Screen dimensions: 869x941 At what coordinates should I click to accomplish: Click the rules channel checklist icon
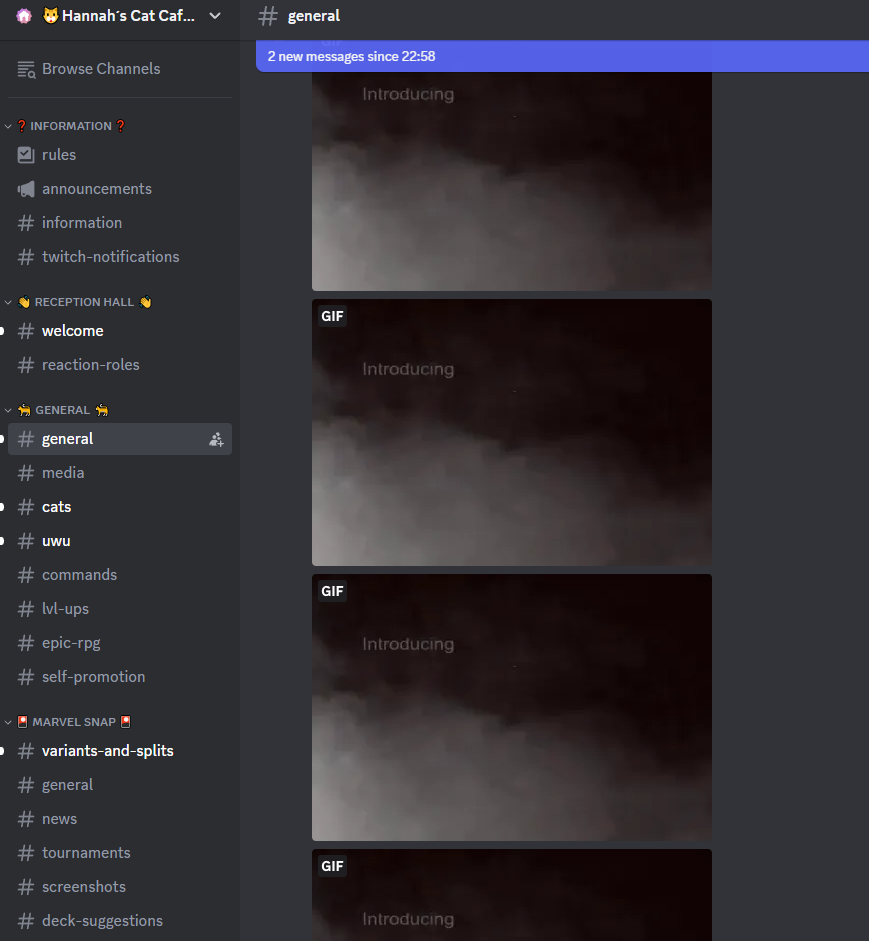(26, 155)
